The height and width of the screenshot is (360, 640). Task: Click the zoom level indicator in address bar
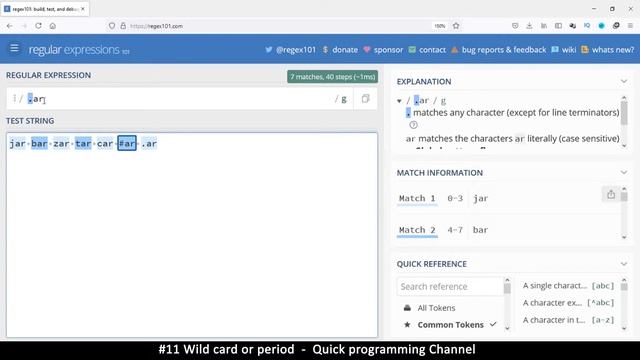pos(440,26)
